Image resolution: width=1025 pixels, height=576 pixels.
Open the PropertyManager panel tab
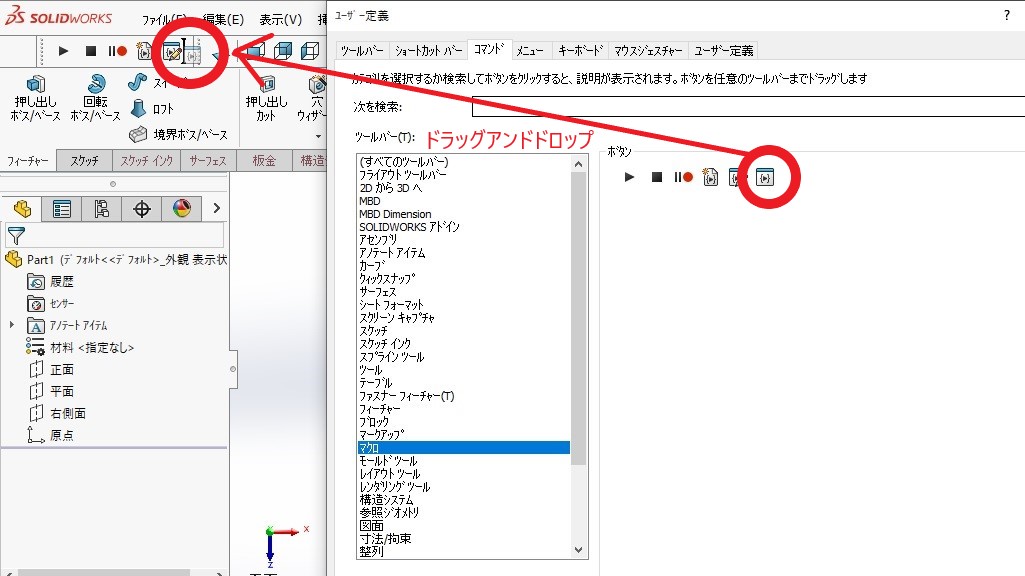point(62,209)
